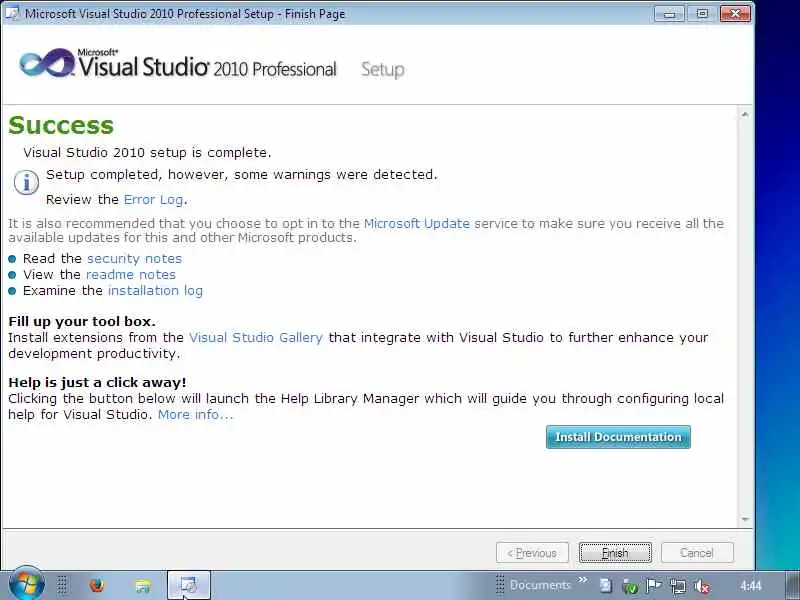
Task: Open the Action Center flag icon
Action: (654, 586)
